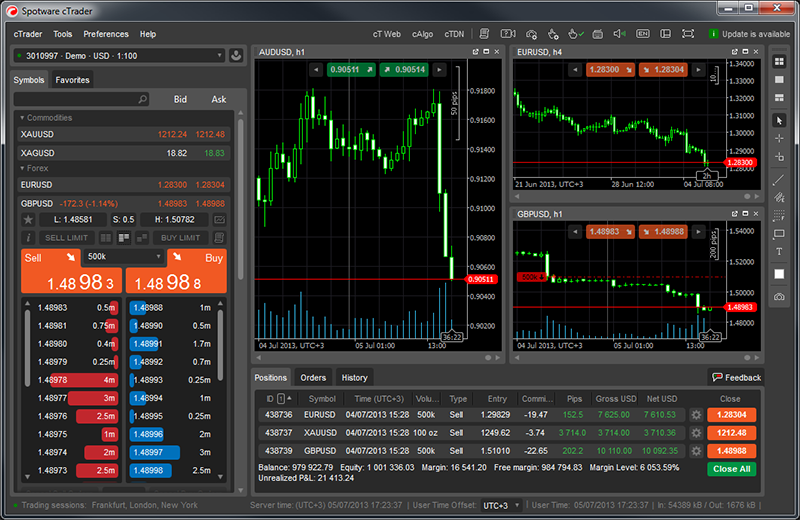Switch to the Orders tab
This screenshot has width=800, height=520.
click(x=313, y=377)
